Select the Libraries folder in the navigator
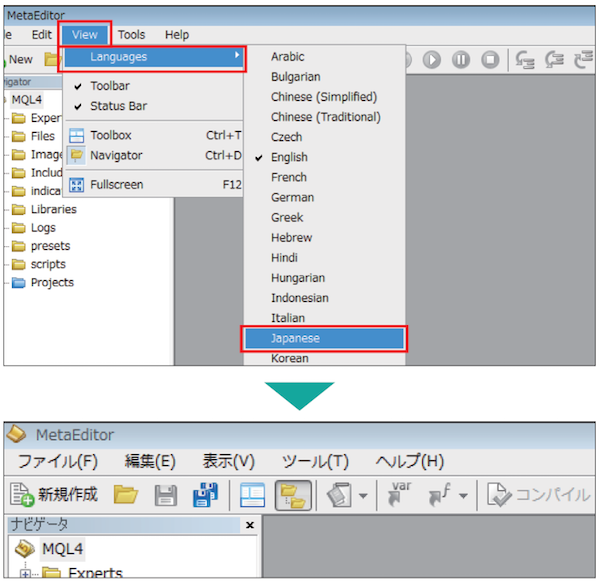 (x=44, y=210)
